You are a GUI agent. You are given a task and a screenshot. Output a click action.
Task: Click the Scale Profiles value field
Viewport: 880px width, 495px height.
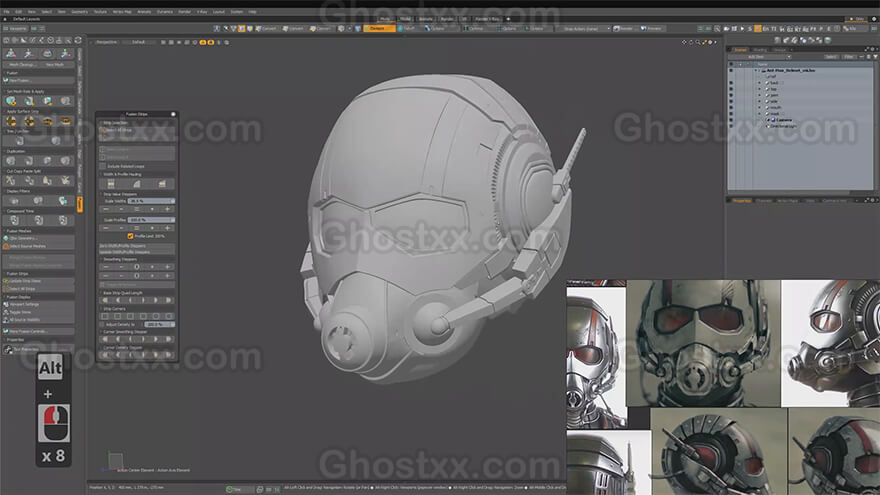(x=151, y=219)
